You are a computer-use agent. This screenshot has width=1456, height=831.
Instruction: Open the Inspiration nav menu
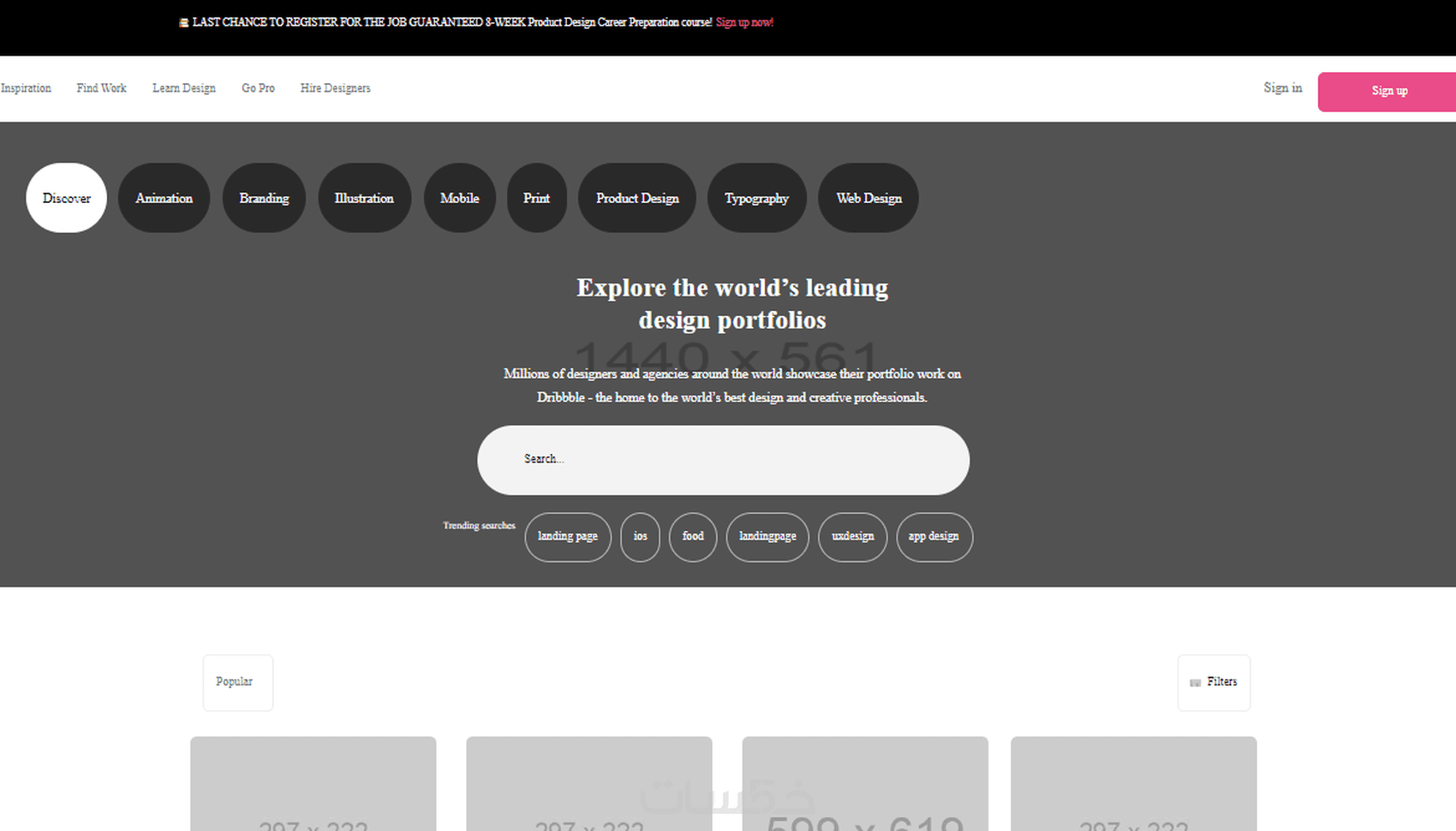[26, 88]
